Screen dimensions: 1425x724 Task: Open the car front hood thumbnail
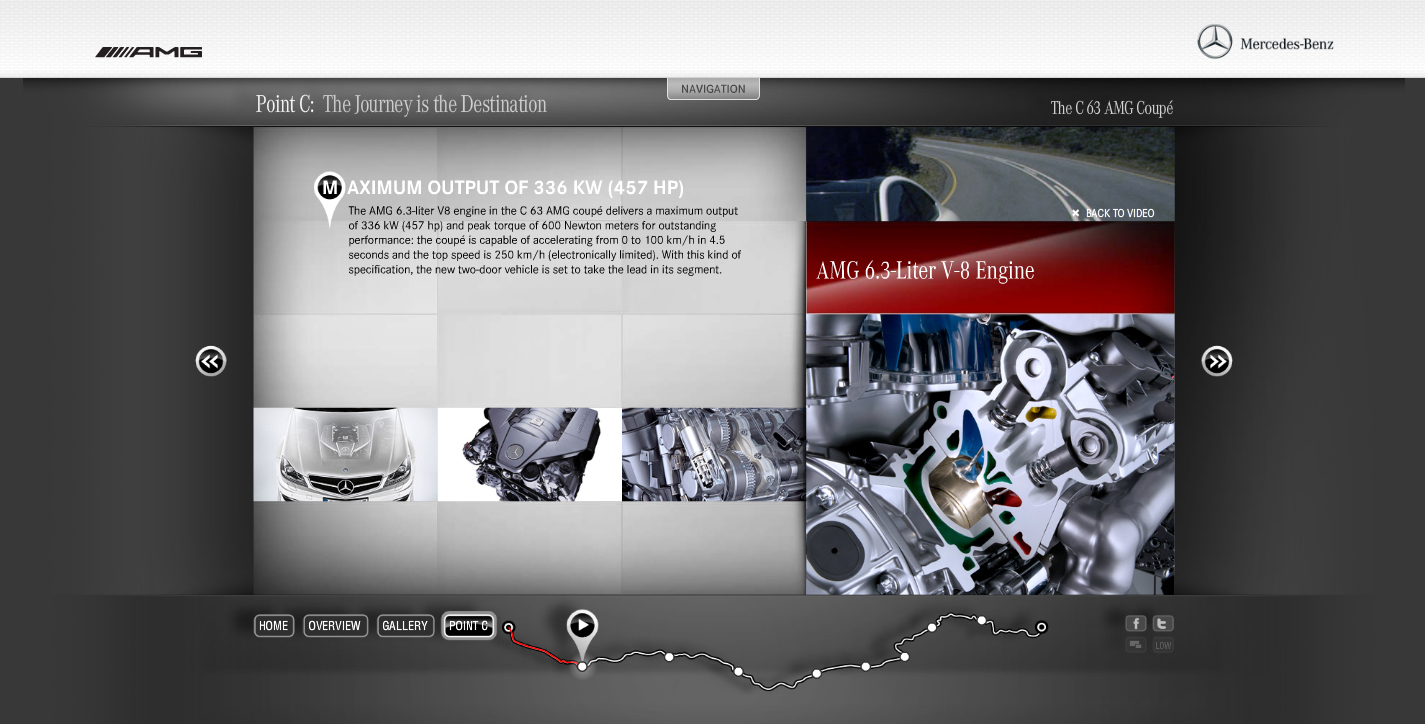[x=345, y=454]
